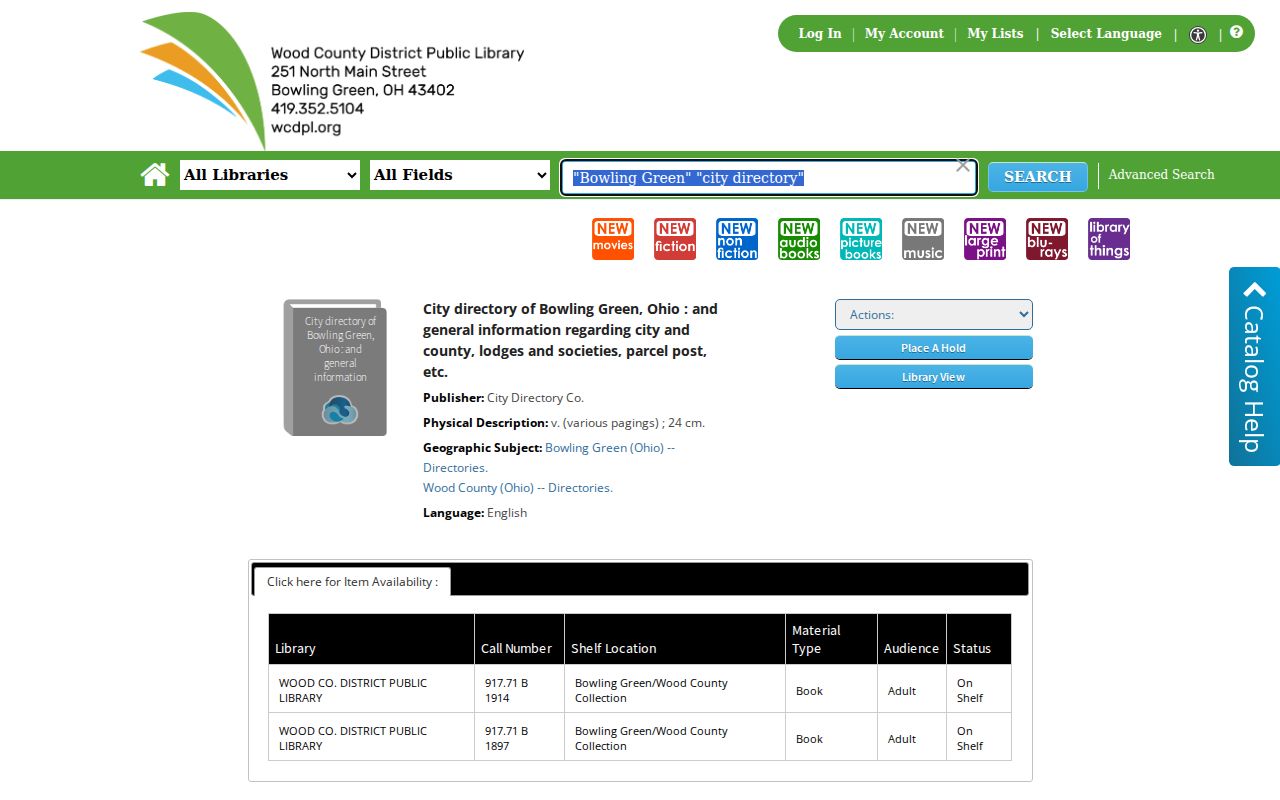The height and width of the screenshot is (800, 1280).
Task: Open the New Picture Books icon
Action: 861,239
